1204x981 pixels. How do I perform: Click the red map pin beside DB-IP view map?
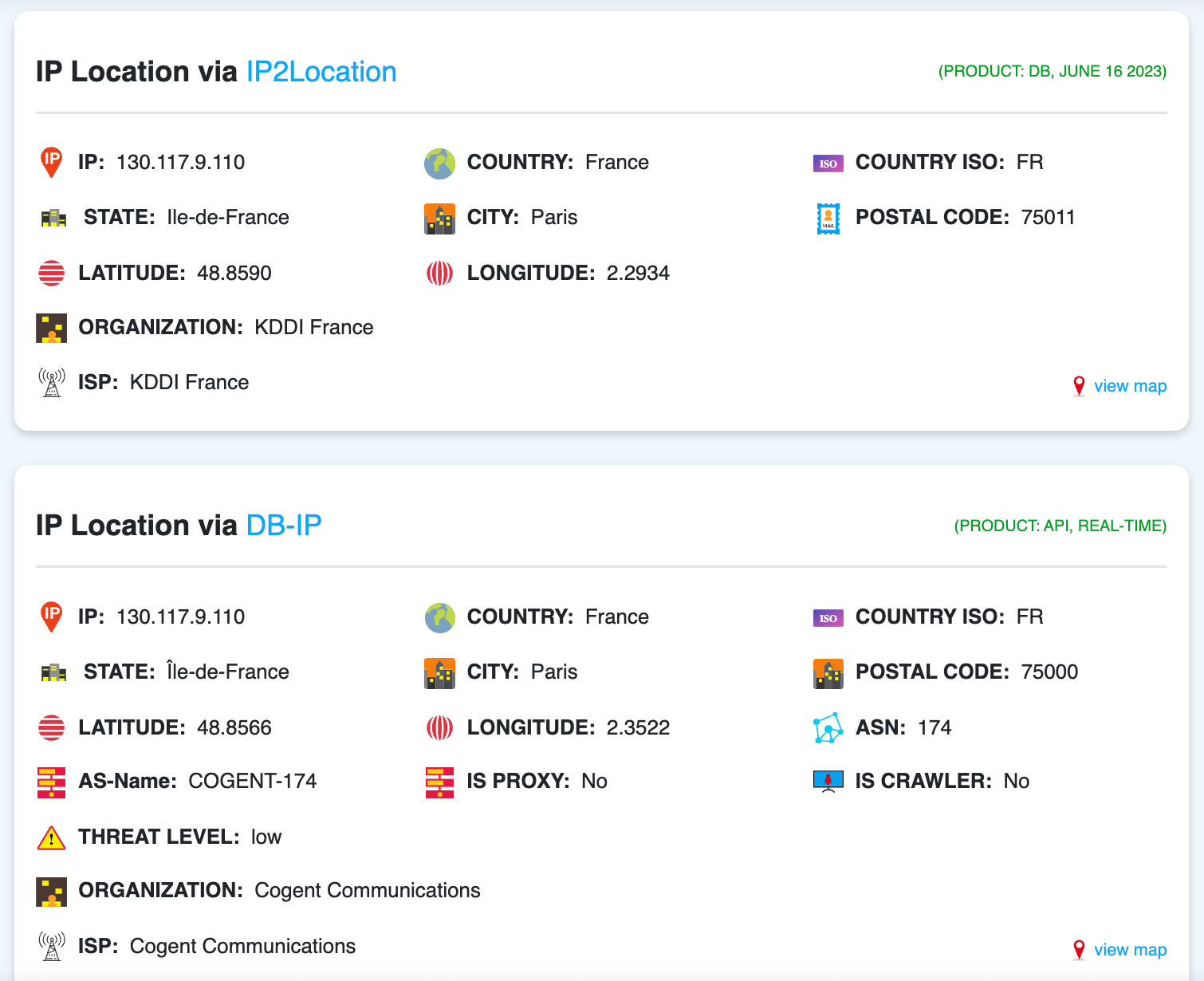(x=1079, y=950)
